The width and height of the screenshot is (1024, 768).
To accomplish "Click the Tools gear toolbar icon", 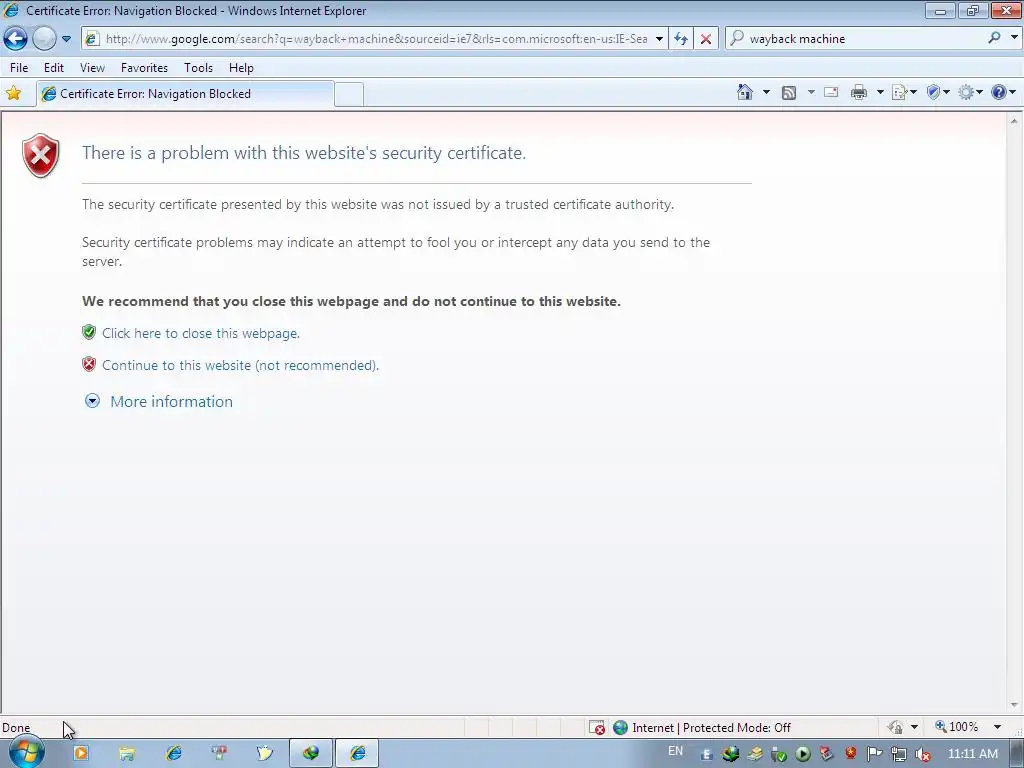I will coord(966,93).
